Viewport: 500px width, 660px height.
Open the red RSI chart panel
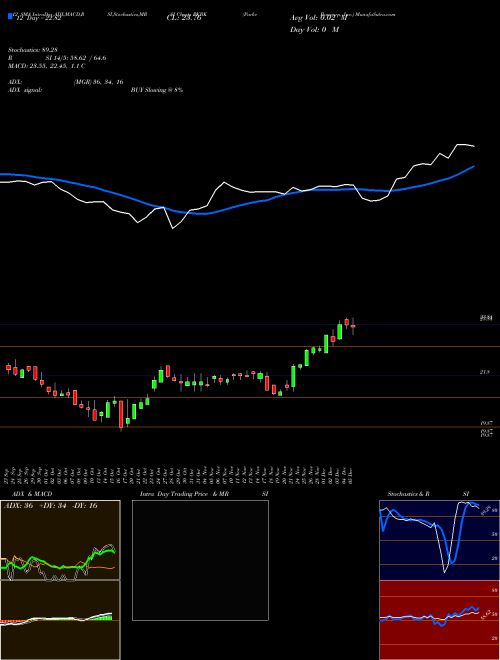pos(439,620)
